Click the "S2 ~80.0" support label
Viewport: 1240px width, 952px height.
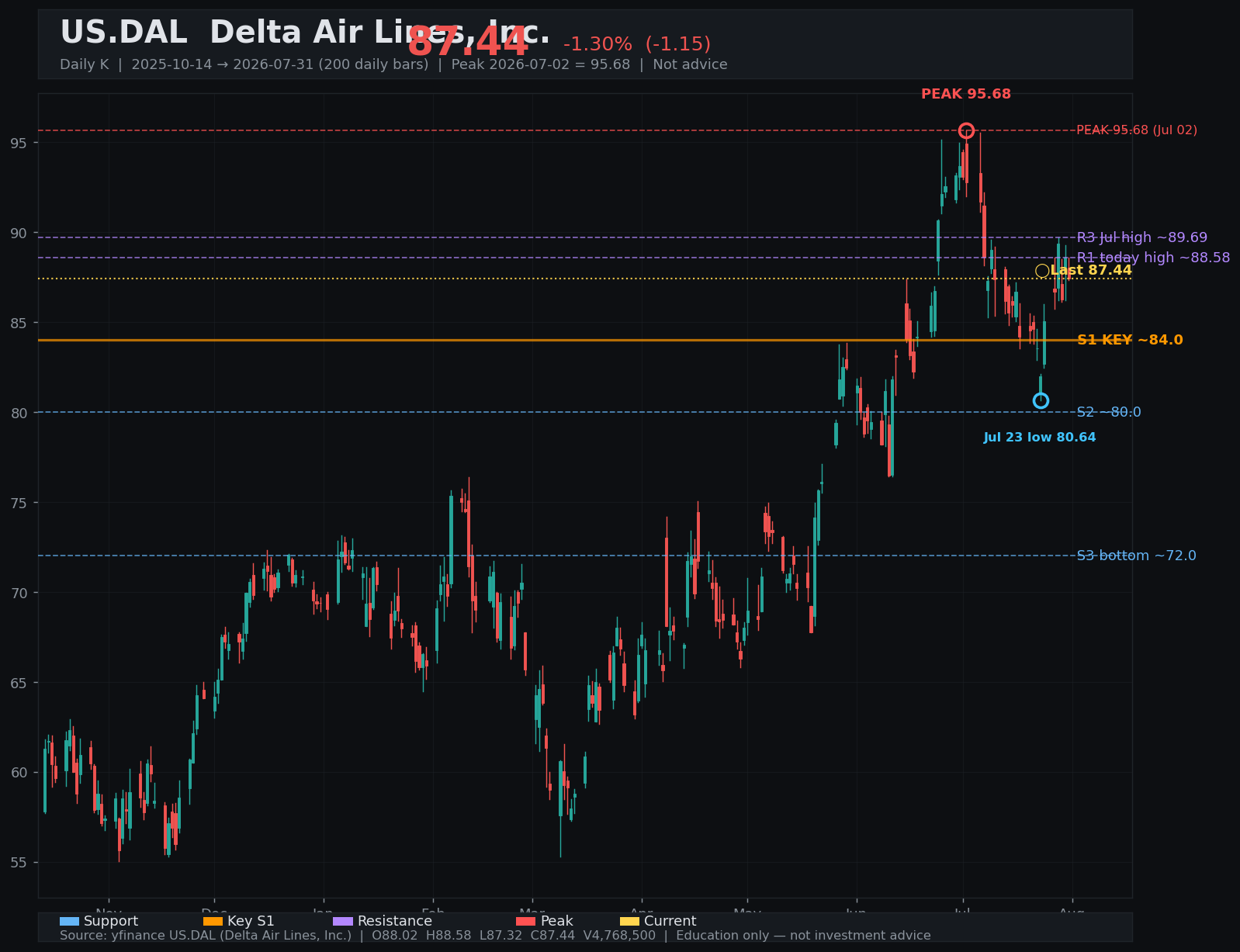click(x=1109, y=412)
